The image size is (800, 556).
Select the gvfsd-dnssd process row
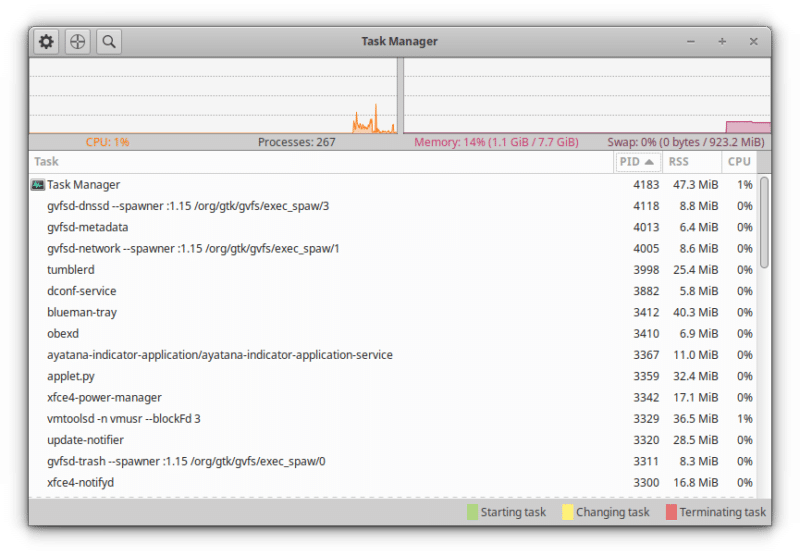pyautogui.click(x=393, y=206)
